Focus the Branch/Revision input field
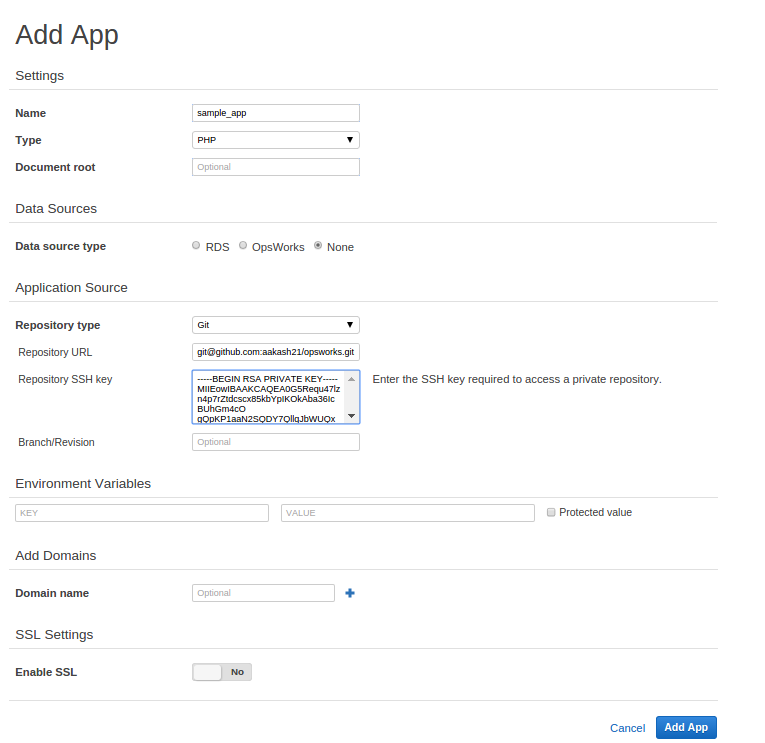 [275, 442]
